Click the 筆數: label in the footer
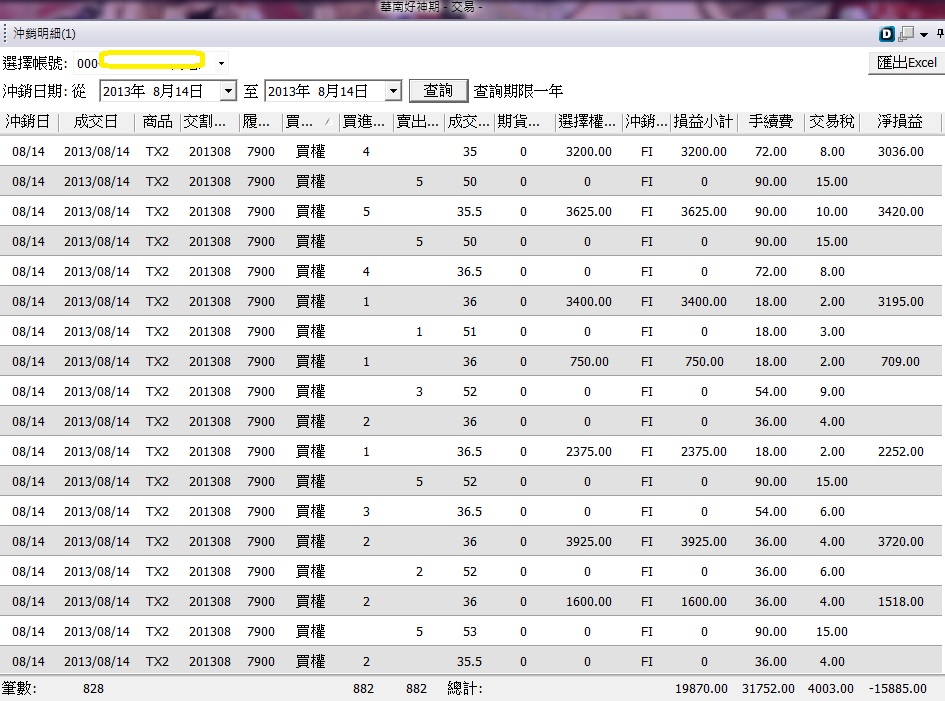Viewport: 945px width, 701px height. [19, 688]
